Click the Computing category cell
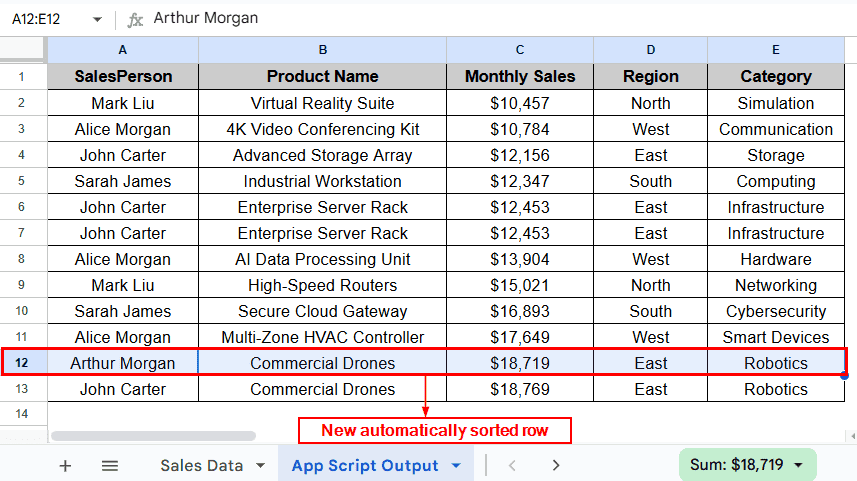857x481 pixels. point(776,181)
